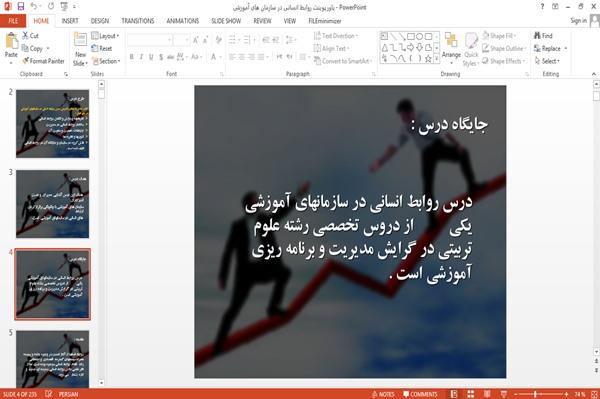Click the zoom slider handle
Screen dimensions: 600x399
click(535, 394)
